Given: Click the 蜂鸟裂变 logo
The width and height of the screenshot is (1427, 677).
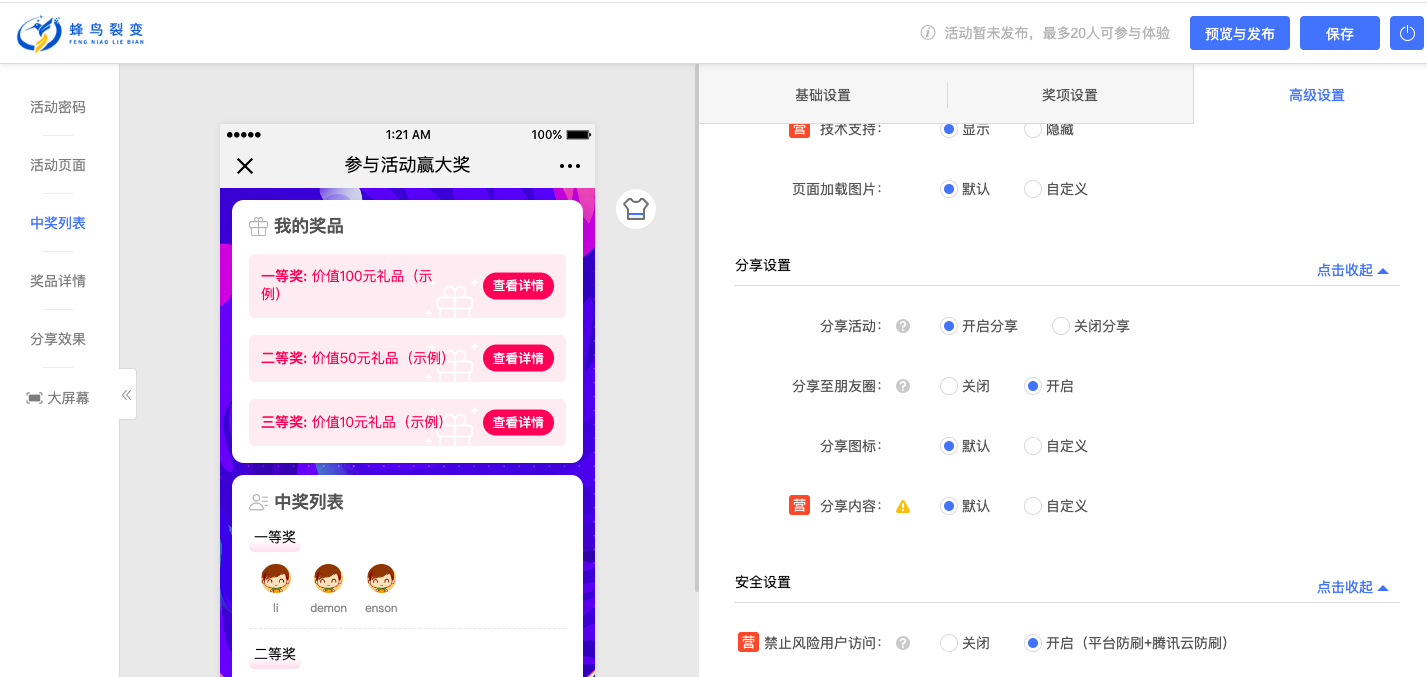Looking at the screenshot, I should coord(81,33).
